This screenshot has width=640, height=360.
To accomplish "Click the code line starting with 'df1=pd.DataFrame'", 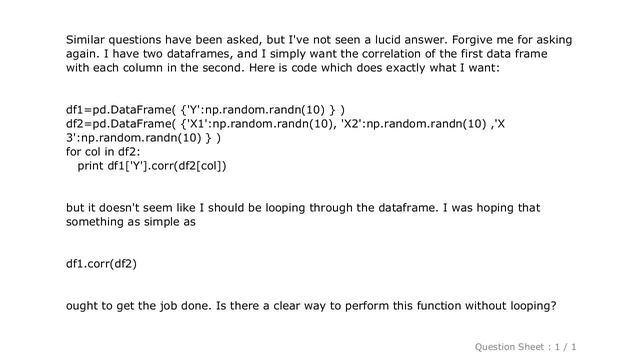I will (205, 110).
